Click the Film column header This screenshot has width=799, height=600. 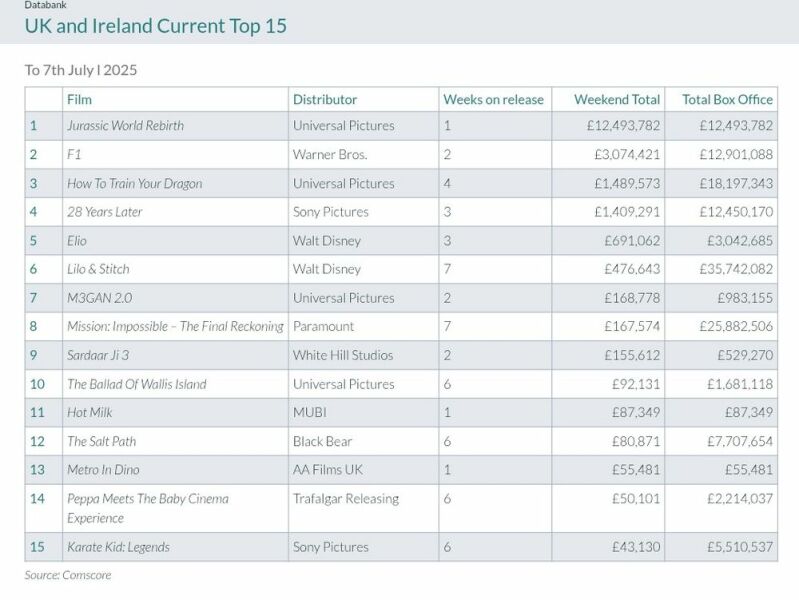click(79, 99)
